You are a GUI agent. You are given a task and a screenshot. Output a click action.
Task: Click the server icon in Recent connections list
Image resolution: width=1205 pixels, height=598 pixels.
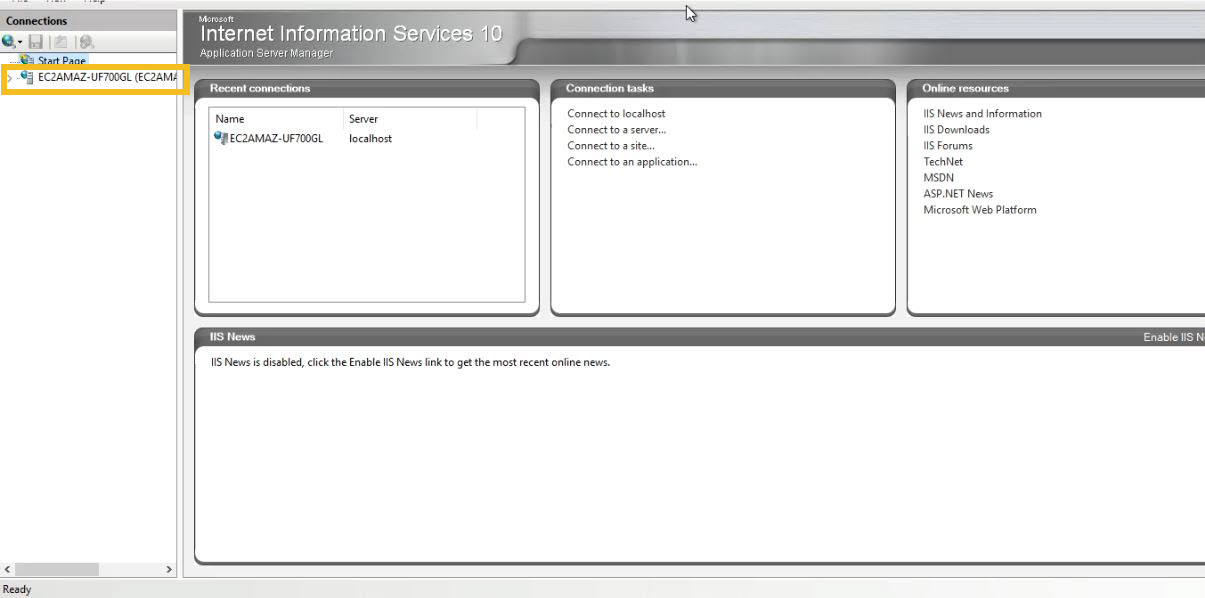[x=221, y=138]
